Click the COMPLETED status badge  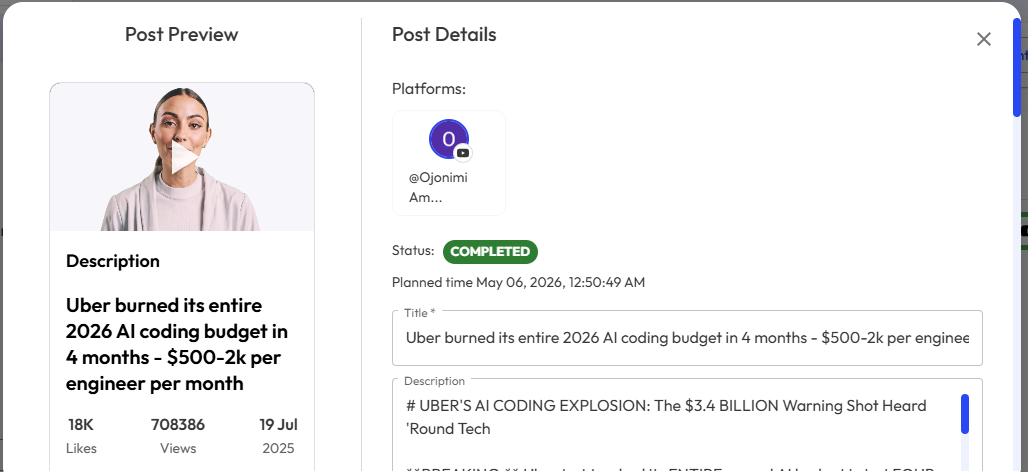click(x=490, y=252)
